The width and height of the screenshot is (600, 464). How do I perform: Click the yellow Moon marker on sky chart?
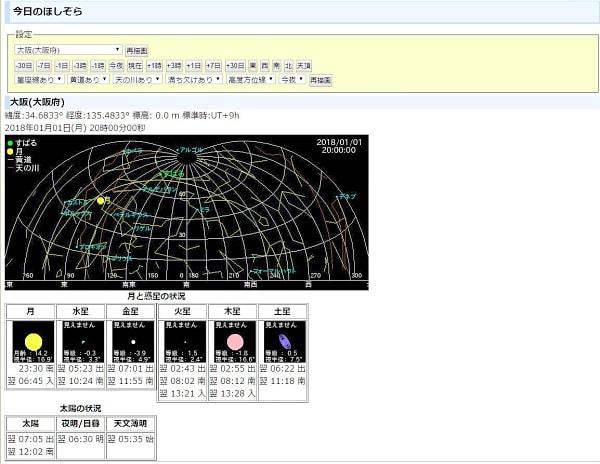tap(101, 201)
